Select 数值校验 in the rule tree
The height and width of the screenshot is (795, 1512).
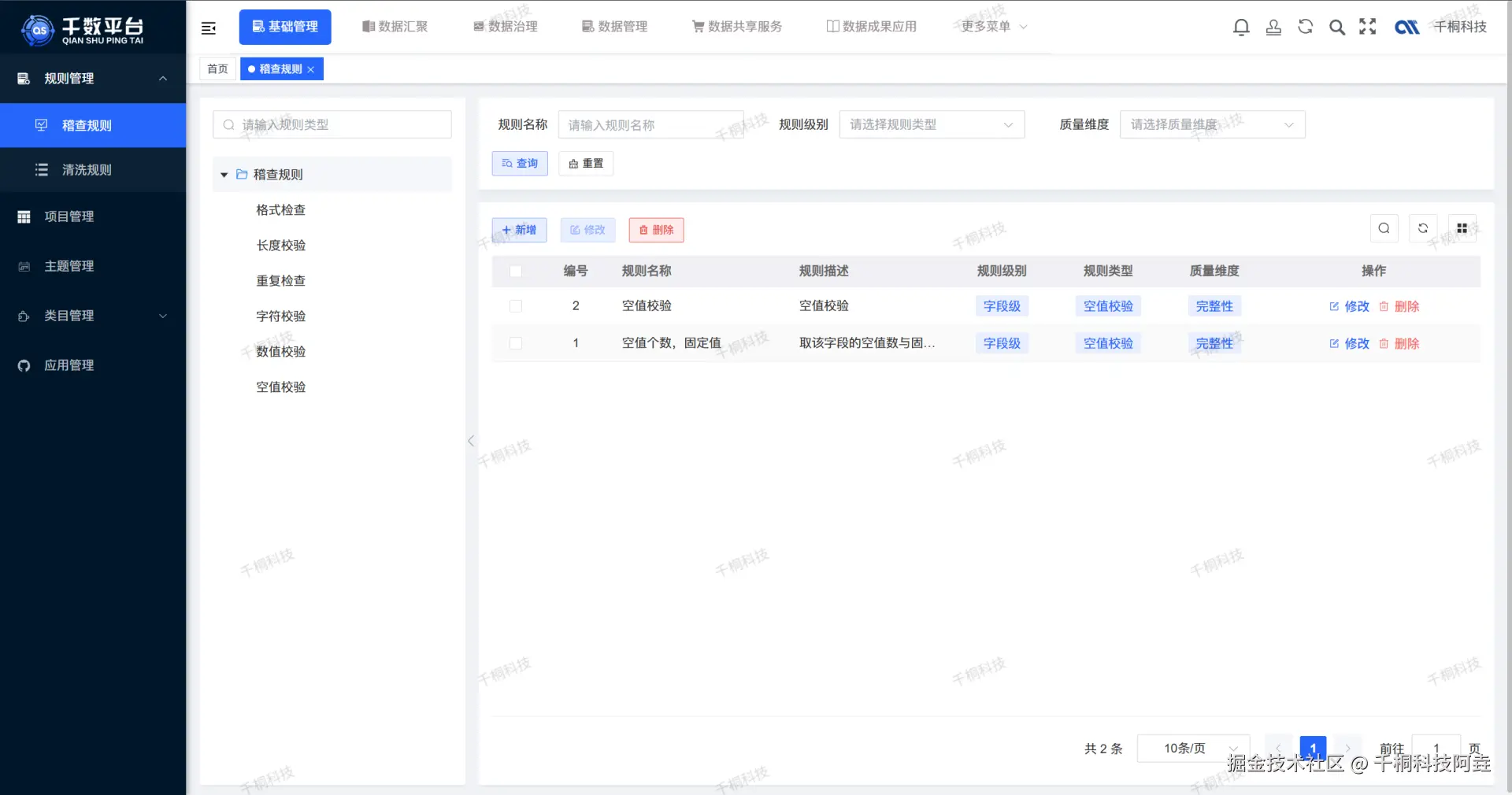281,352
